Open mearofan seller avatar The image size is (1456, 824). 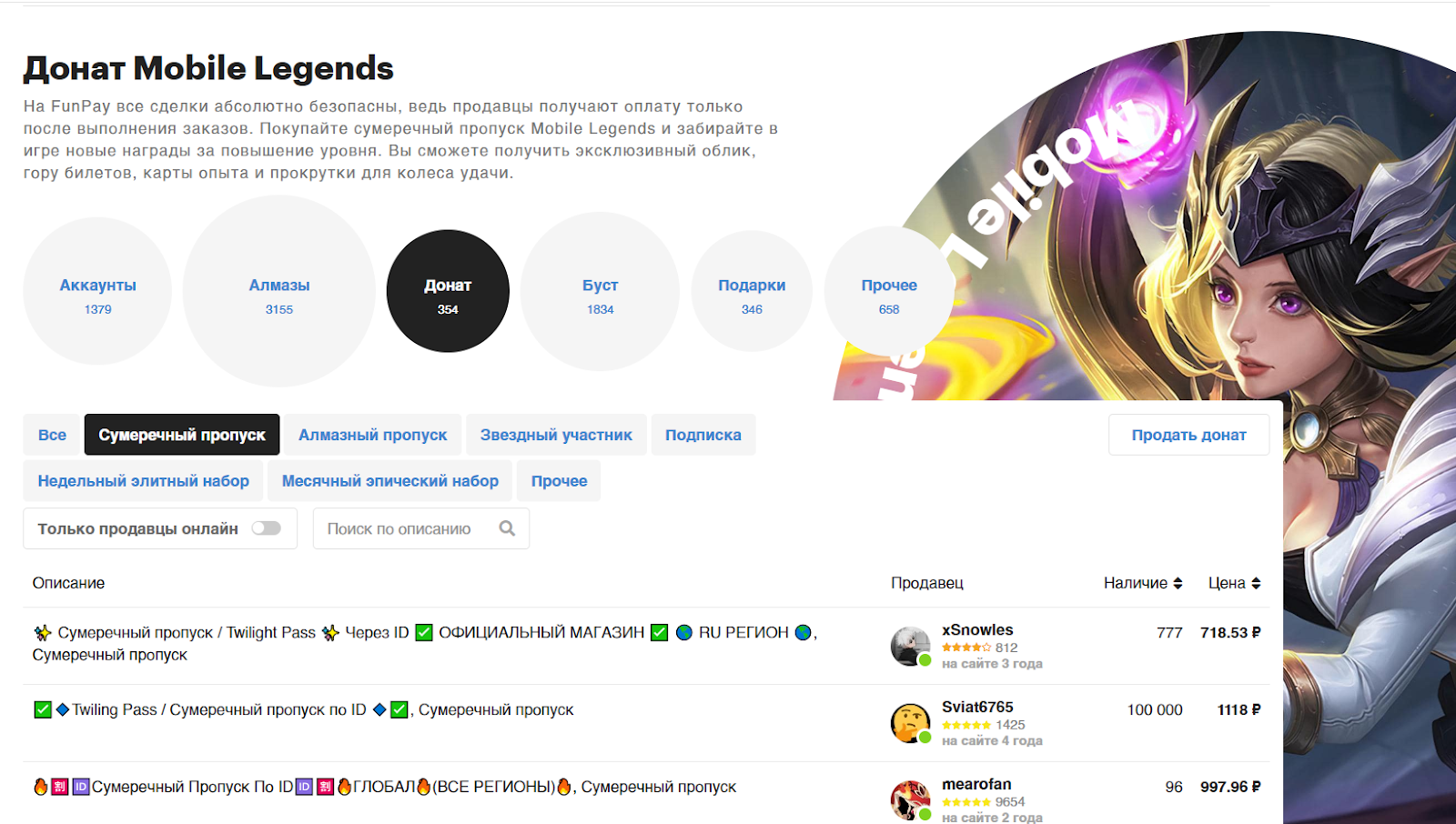[x=910, y=800]
